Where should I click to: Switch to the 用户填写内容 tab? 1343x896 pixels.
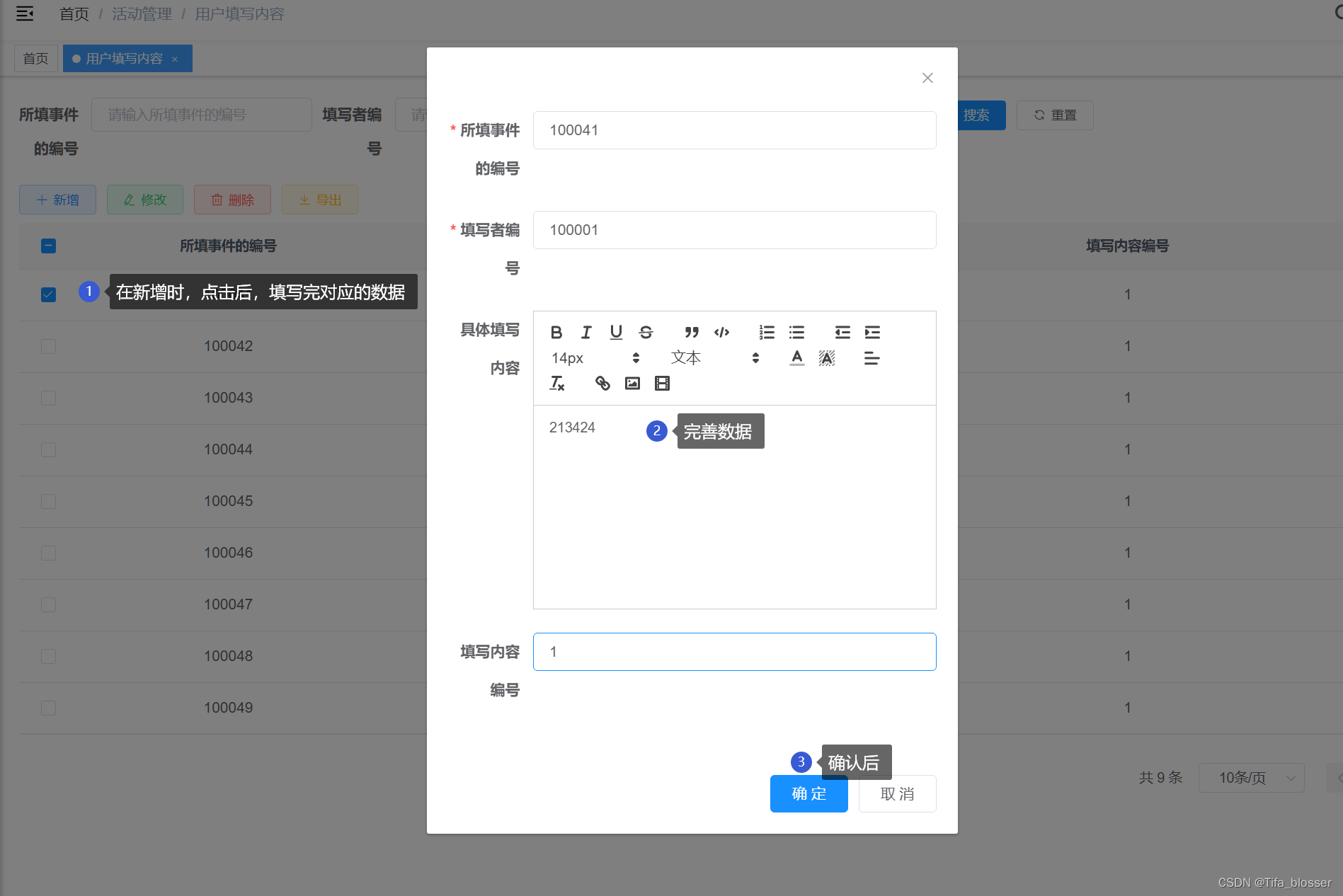tap(124, 59)
